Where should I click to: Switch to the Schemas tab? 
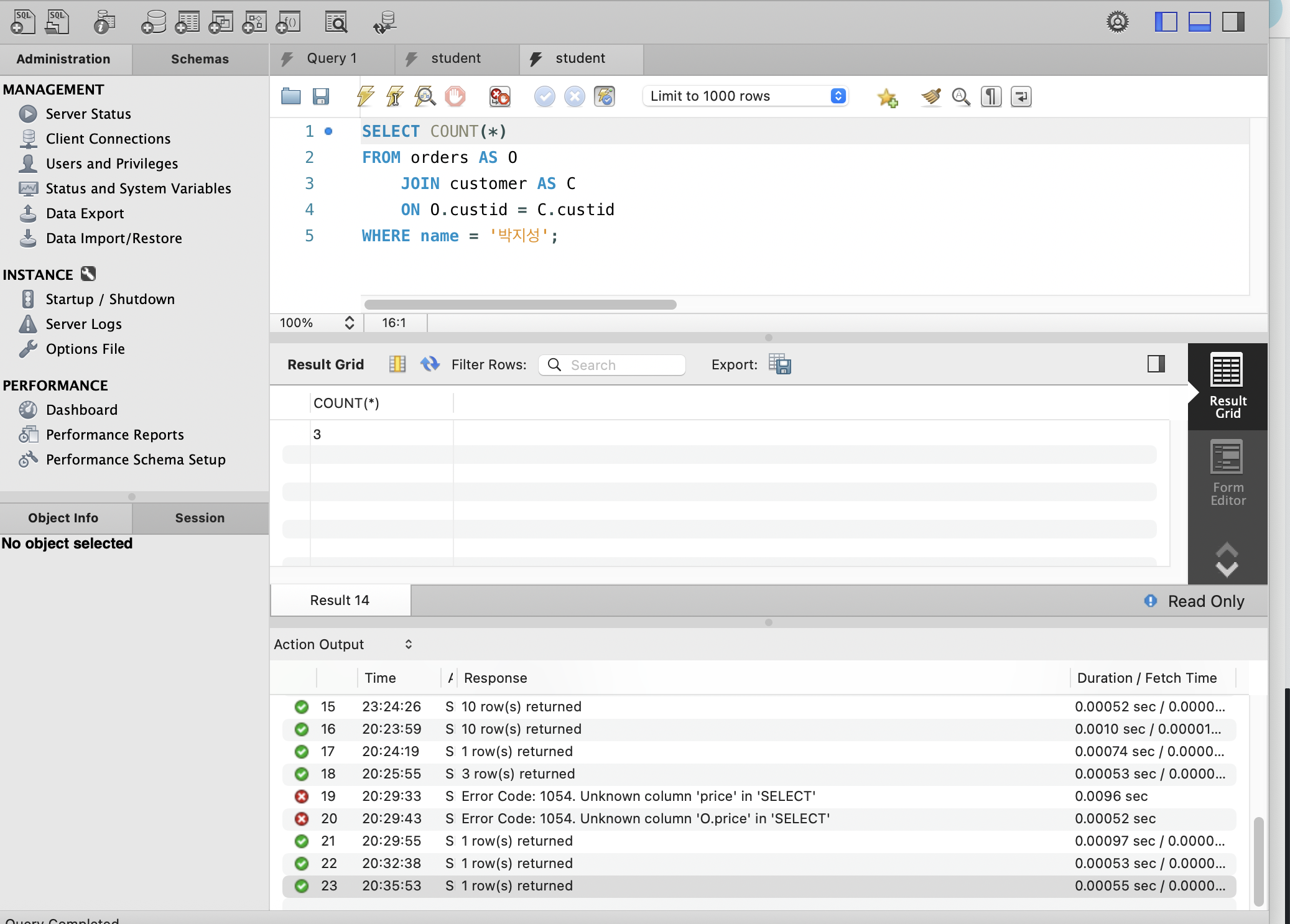click(200, 59)
